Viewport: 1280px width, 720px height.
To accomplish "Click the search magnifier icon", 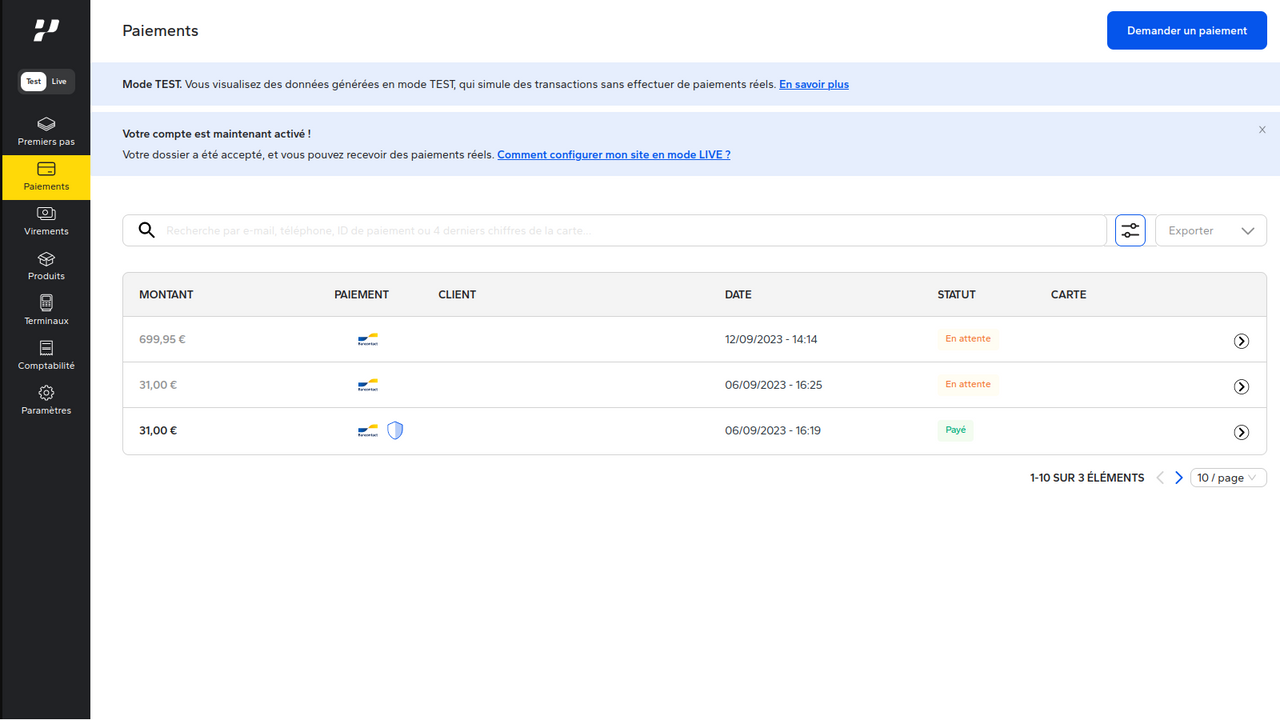I will pos(147,230).
